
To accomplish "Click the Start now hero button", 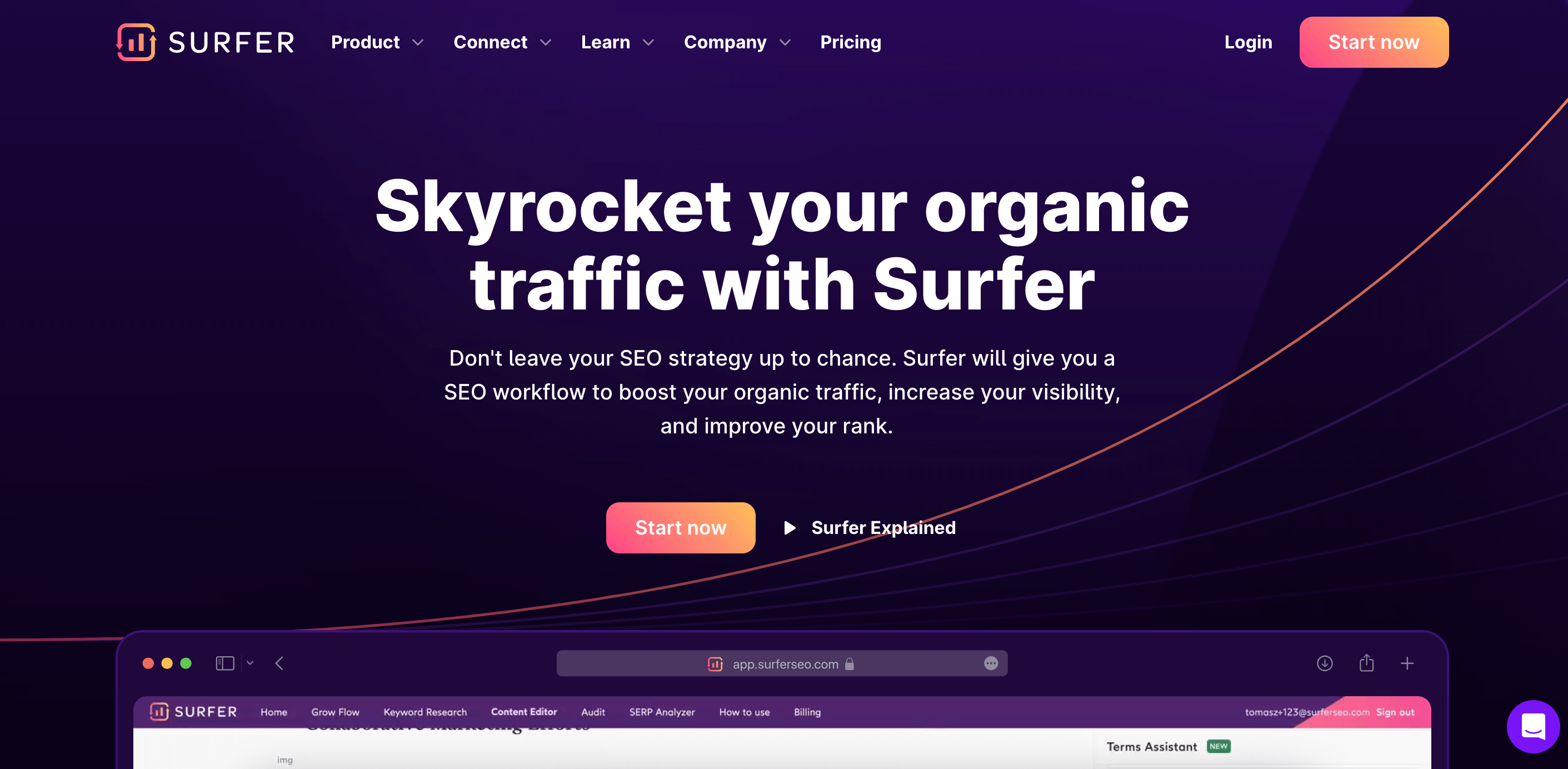I will click(680, 527).
